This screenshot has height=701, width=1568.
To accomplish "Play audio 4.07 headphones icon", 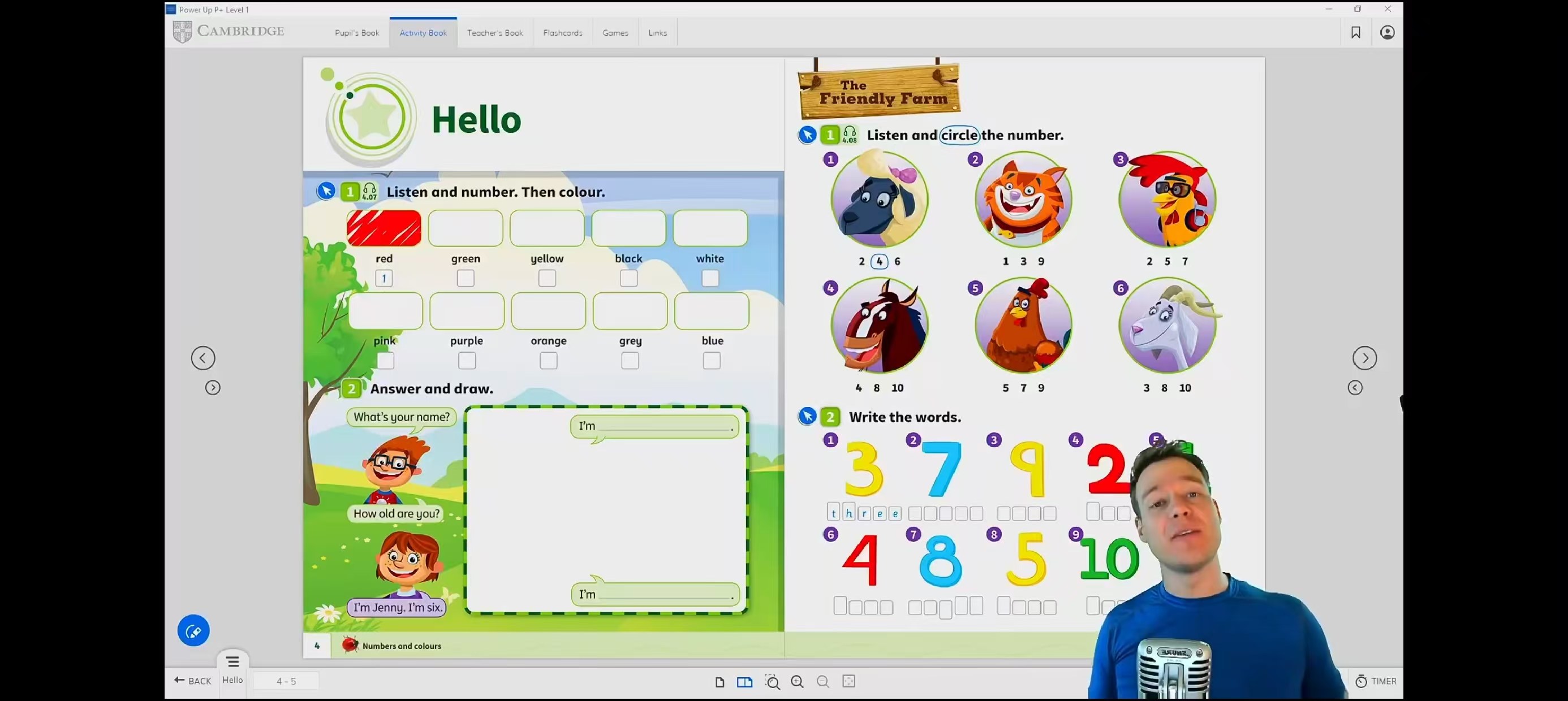I will 369,192.
